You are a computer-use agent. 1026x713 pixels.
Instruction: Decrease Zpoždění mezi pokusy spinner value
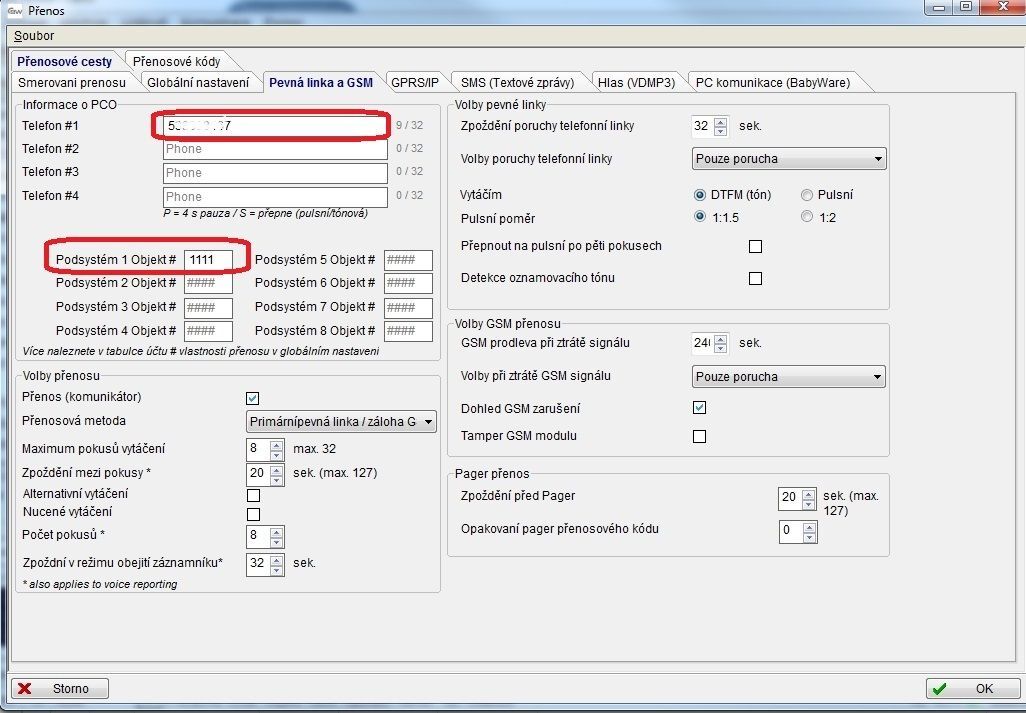(x=277, y=478)
